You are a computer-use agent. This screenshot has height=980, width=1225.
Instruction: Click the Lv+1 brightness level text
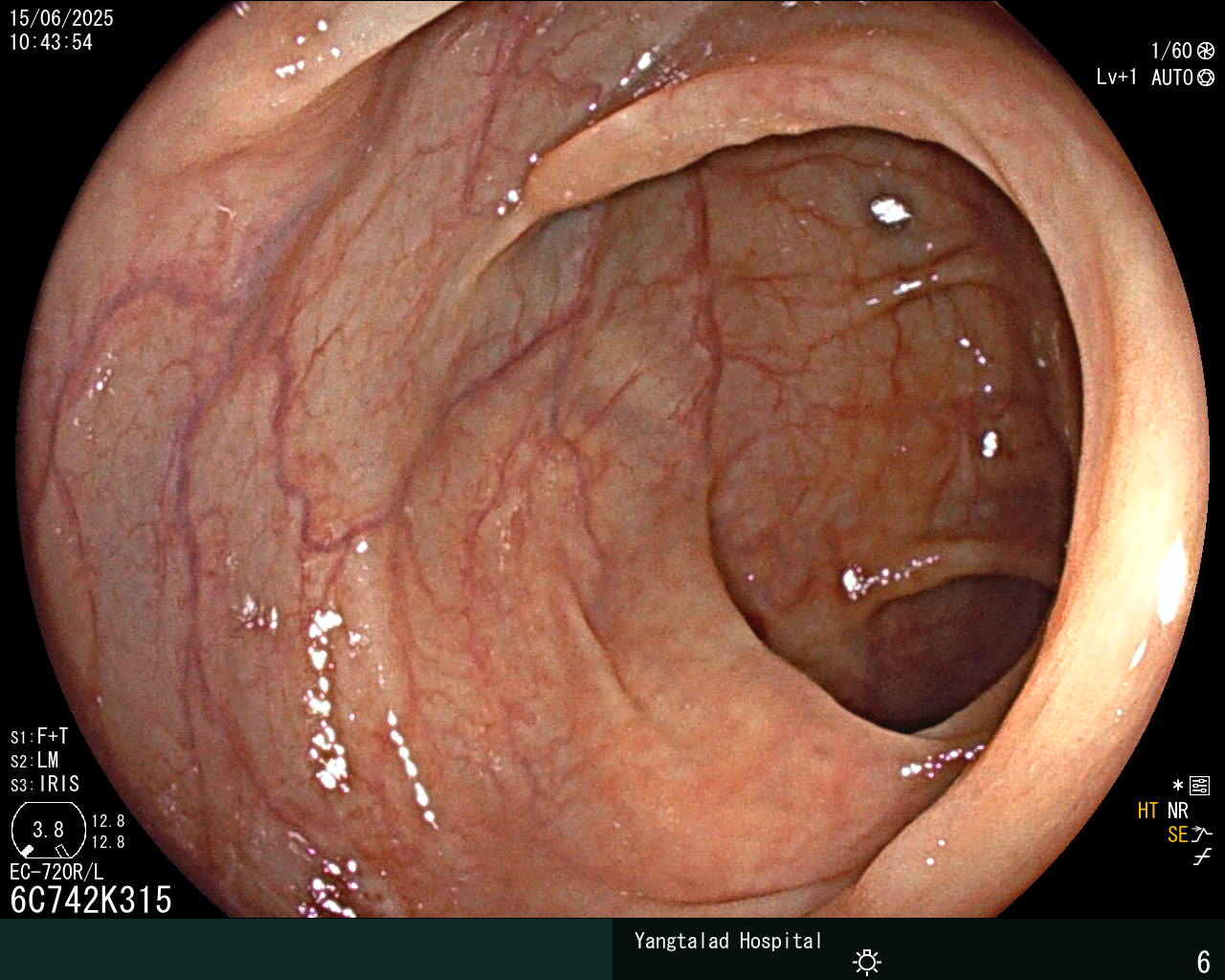(1117, 78)
